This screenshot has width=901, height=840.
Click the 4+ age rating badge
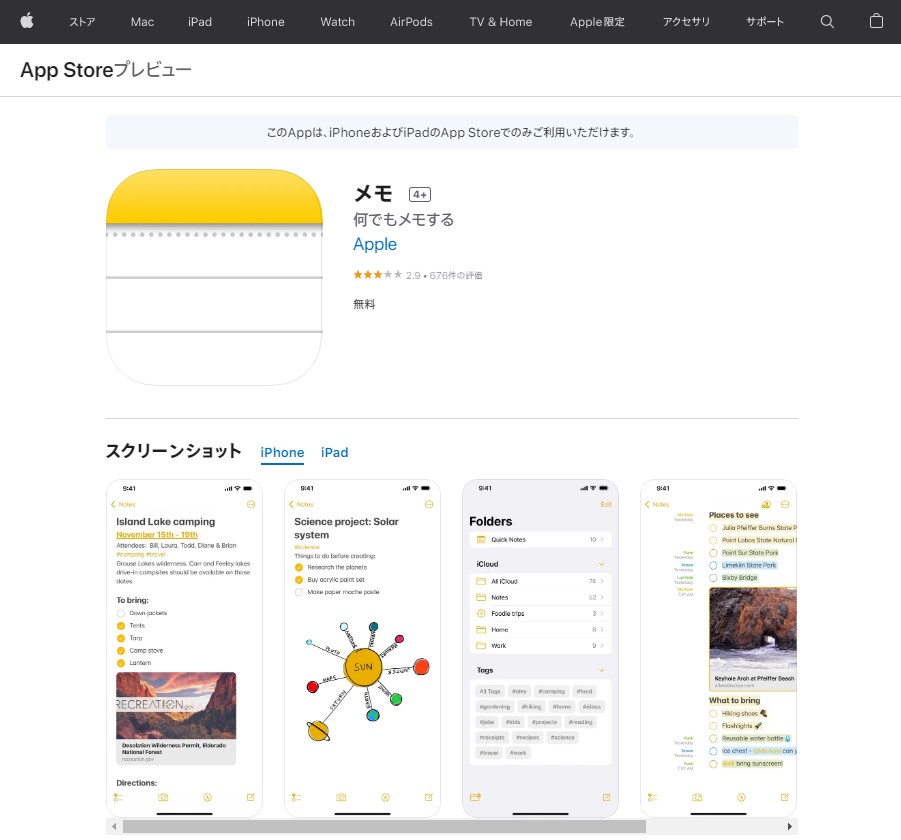pos(419,195)
